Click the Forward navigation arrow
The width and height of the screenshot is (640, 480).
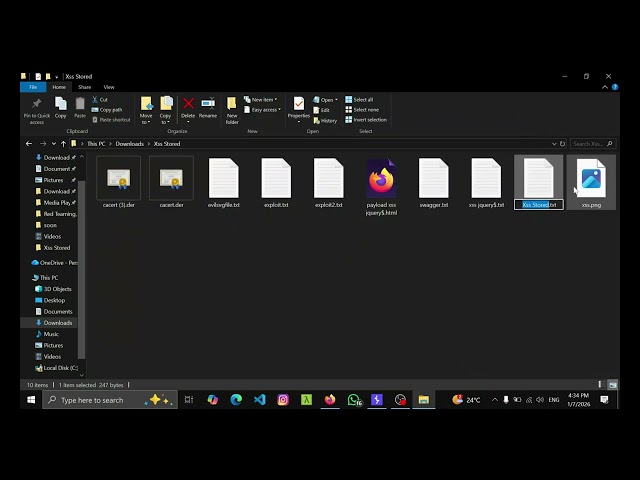(x=43, y=144)
